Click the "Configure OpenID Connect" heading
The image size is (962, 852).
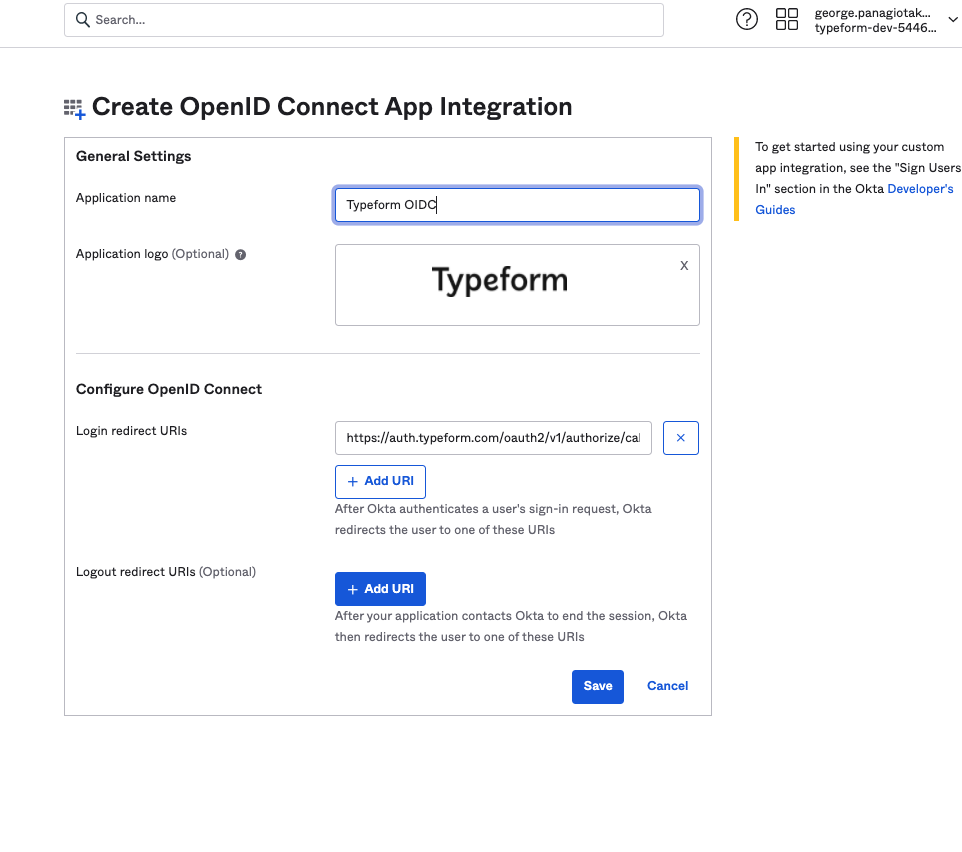point(169,390)
